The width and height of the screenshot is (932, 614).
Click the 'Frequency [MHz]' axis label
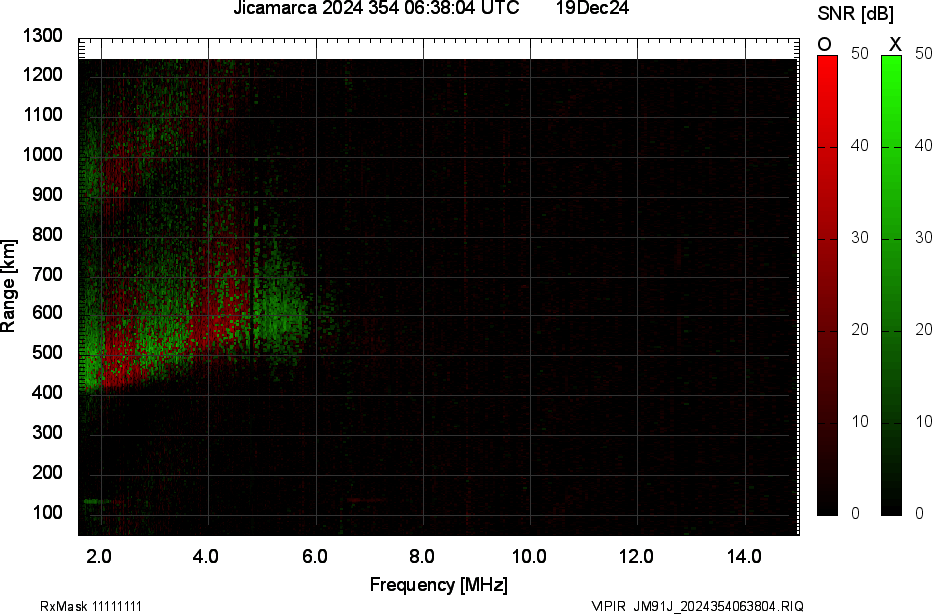[439, 584]
